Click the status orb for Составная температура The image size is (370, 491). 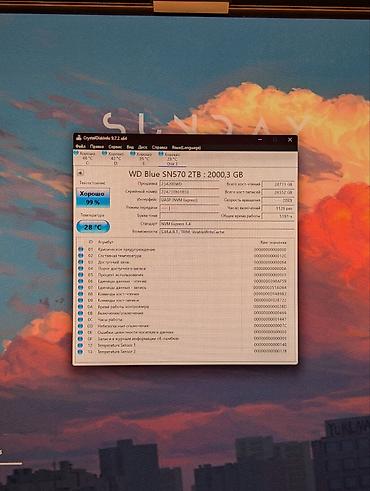click(x=81, y=256)
